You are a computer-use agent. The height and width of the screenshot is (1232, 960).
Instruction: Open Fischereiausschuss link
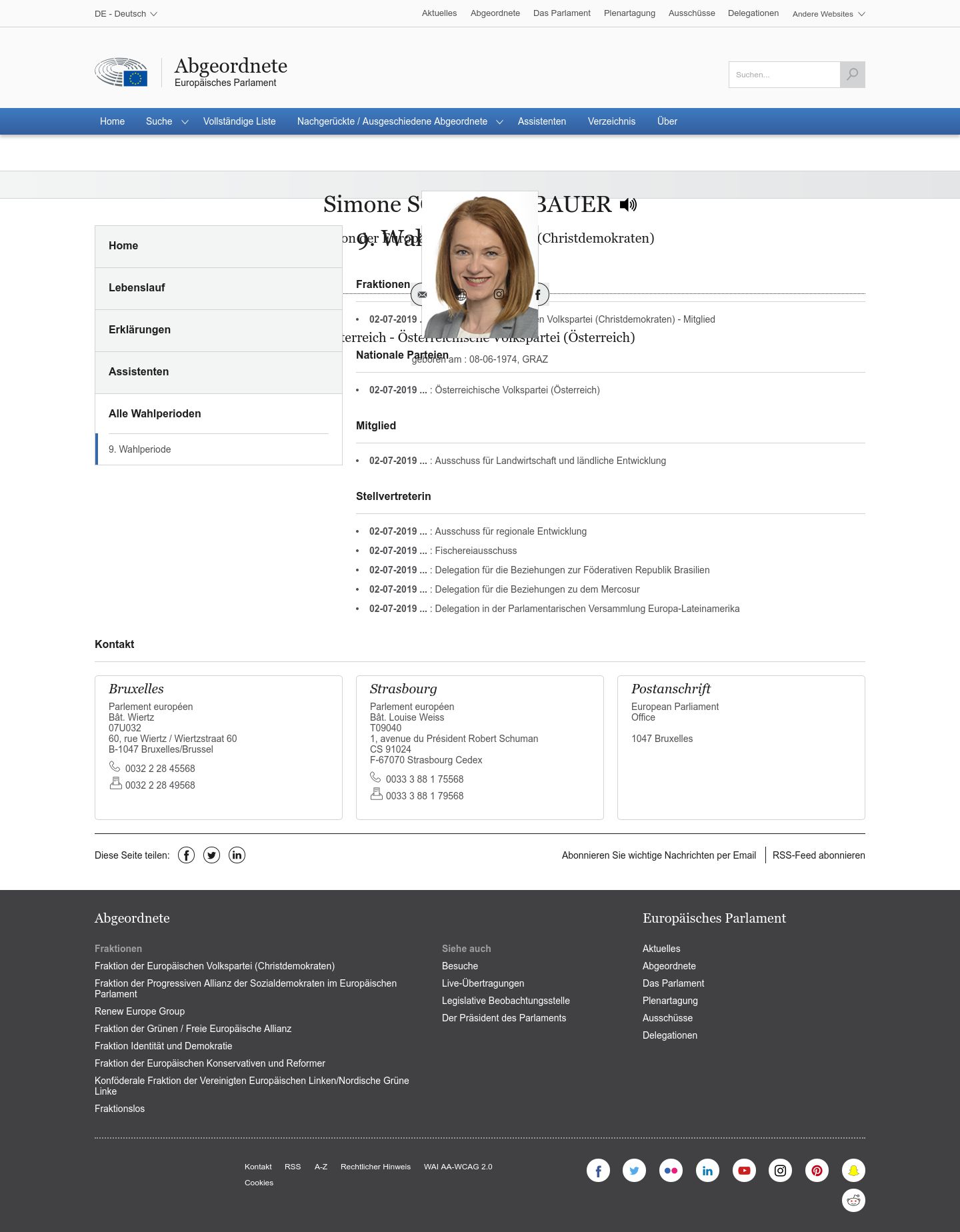tap(476, 551)
